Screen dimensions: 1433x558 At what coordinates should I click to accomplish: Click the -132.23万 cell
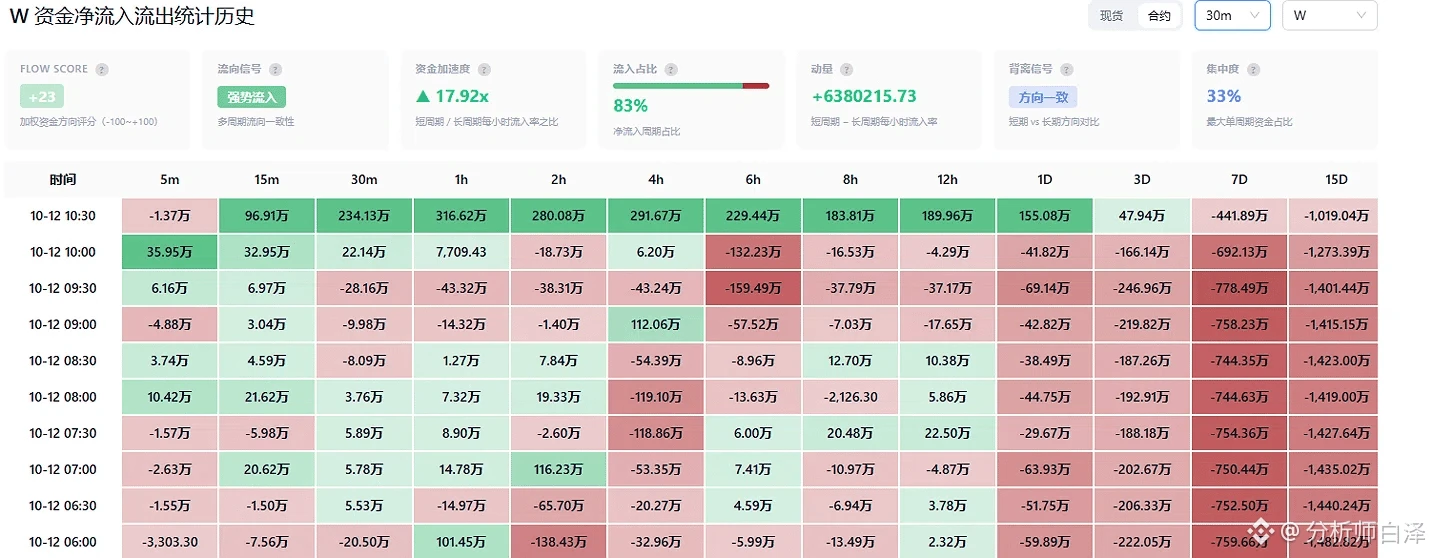(753, 252)
